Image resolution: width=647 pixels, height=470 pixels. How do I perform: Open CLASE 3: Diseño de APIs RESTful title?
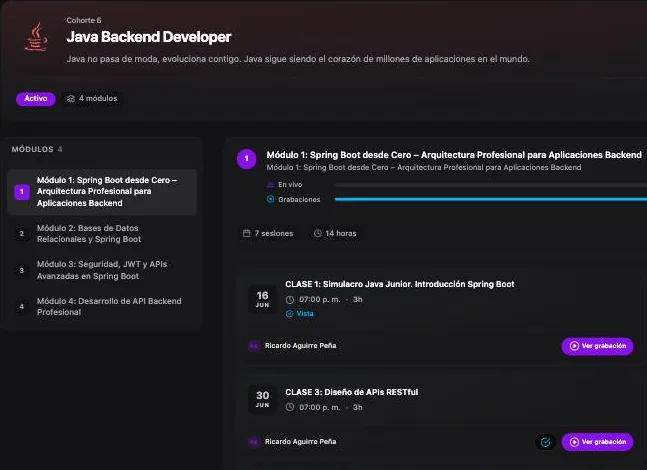click(352, 392)
